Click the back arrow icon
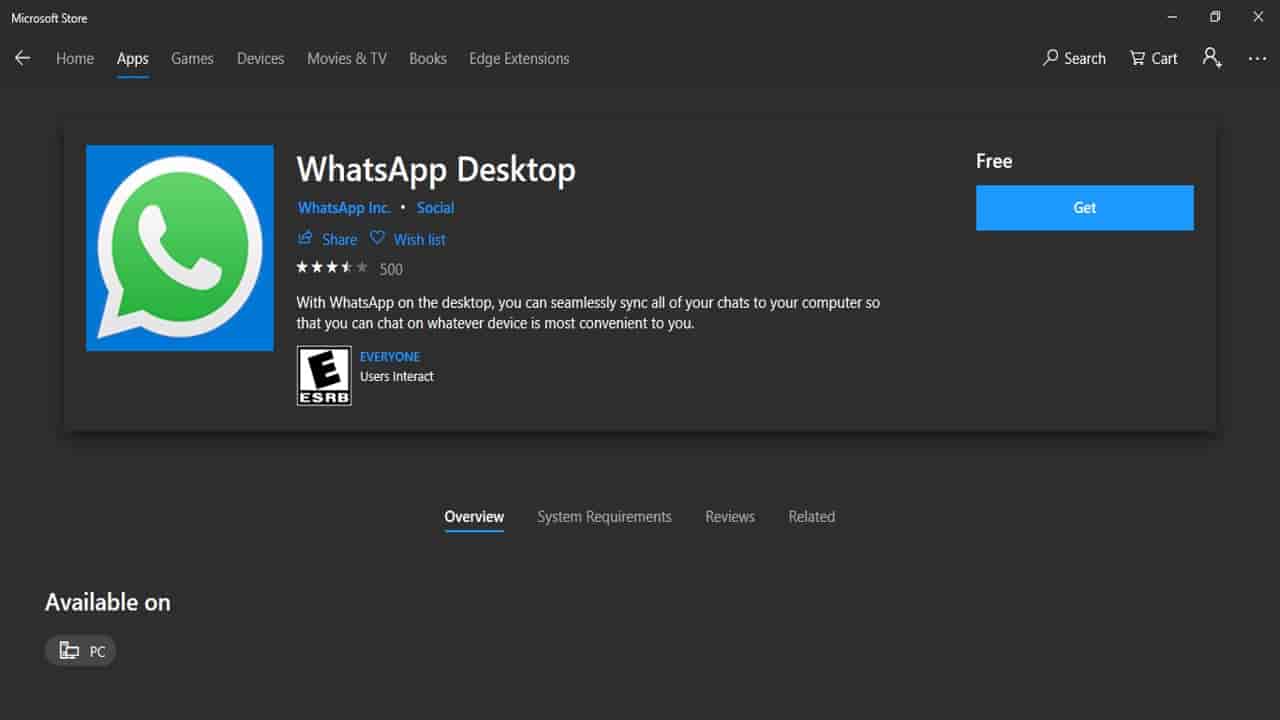This screenshot has height=720, width=1280. pyautogui.click(x=22, y=58)
